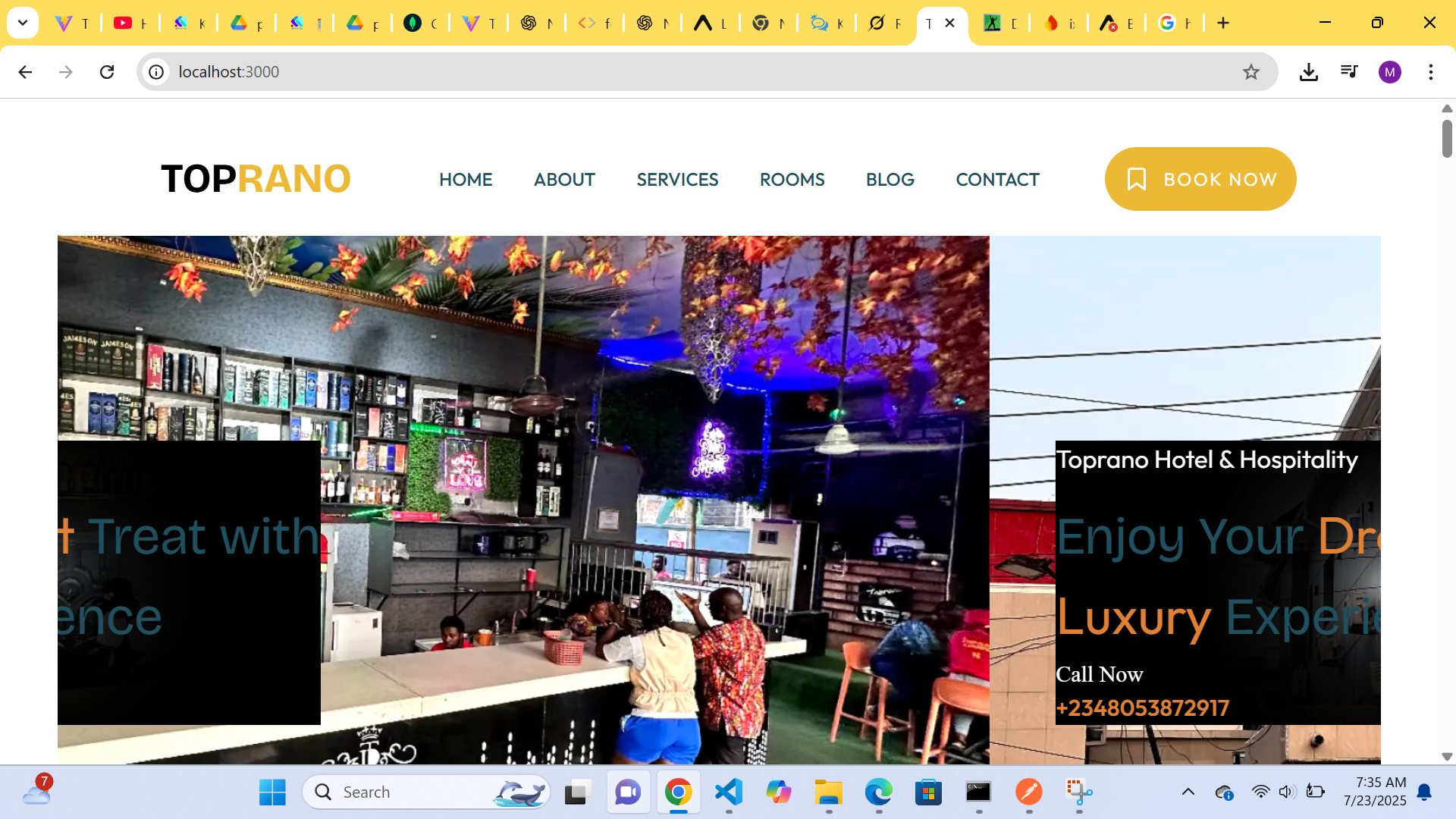Viewport: 1456px width, 819px height.
Task: Click the page vertical scrollbar thumb
Action: (x=1446, y=138)
